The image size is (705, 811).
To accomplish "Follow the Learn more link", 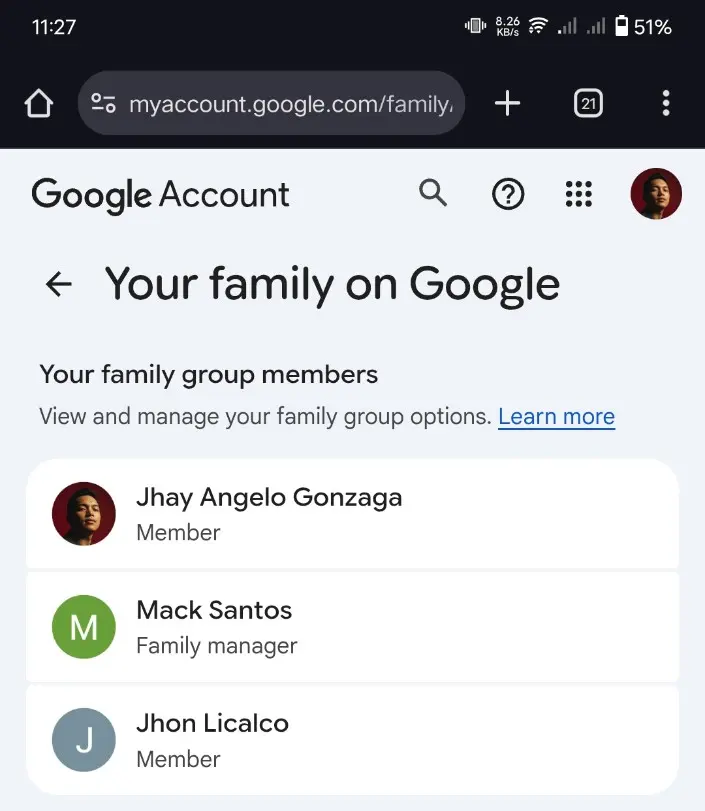I will (x=557, y=416).
